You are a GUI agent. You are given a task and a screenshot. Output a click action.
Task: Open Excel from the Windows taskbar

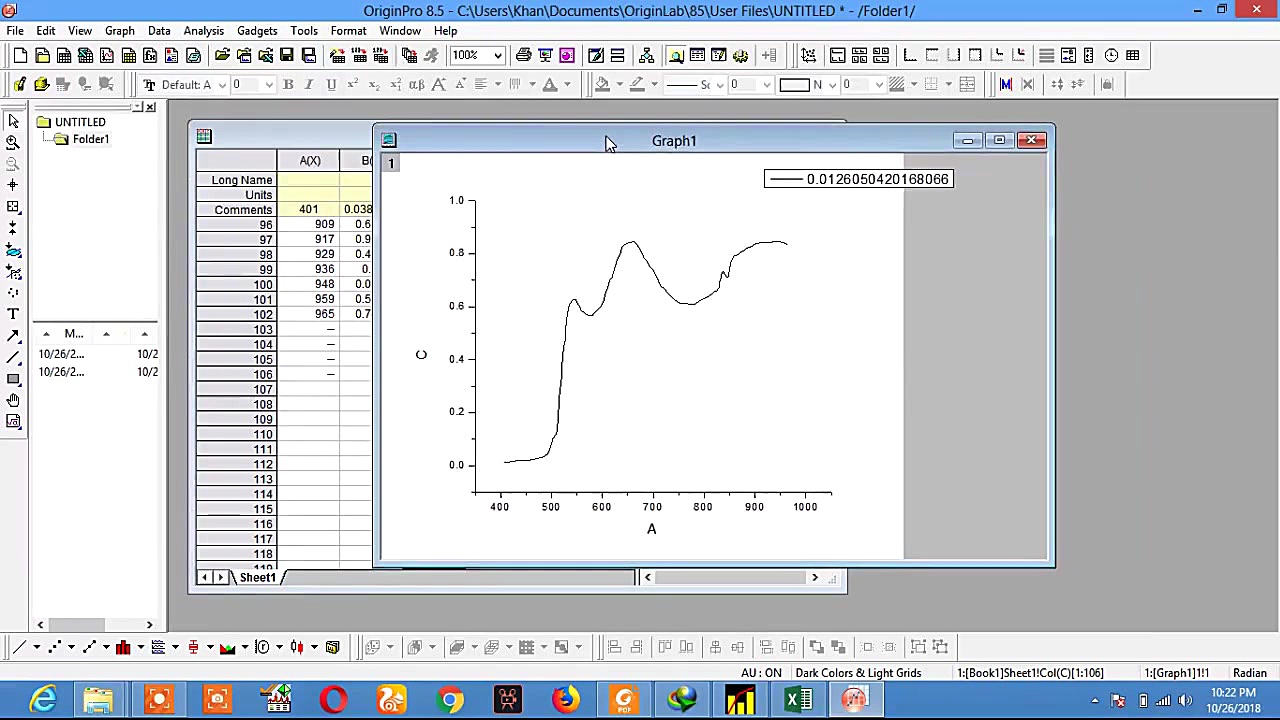click(797, 700)
